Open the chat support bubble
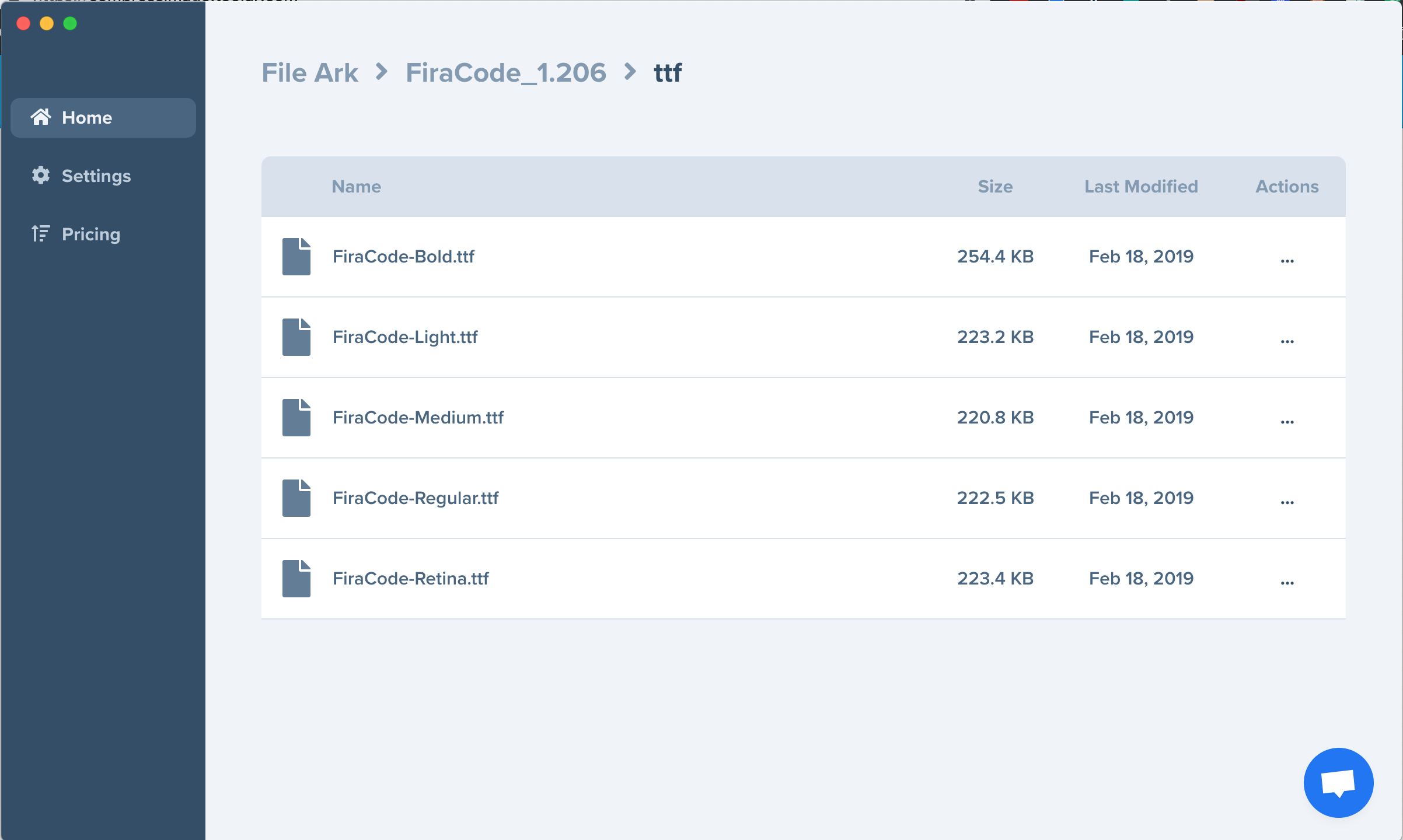 click(x=1338, y=782)
